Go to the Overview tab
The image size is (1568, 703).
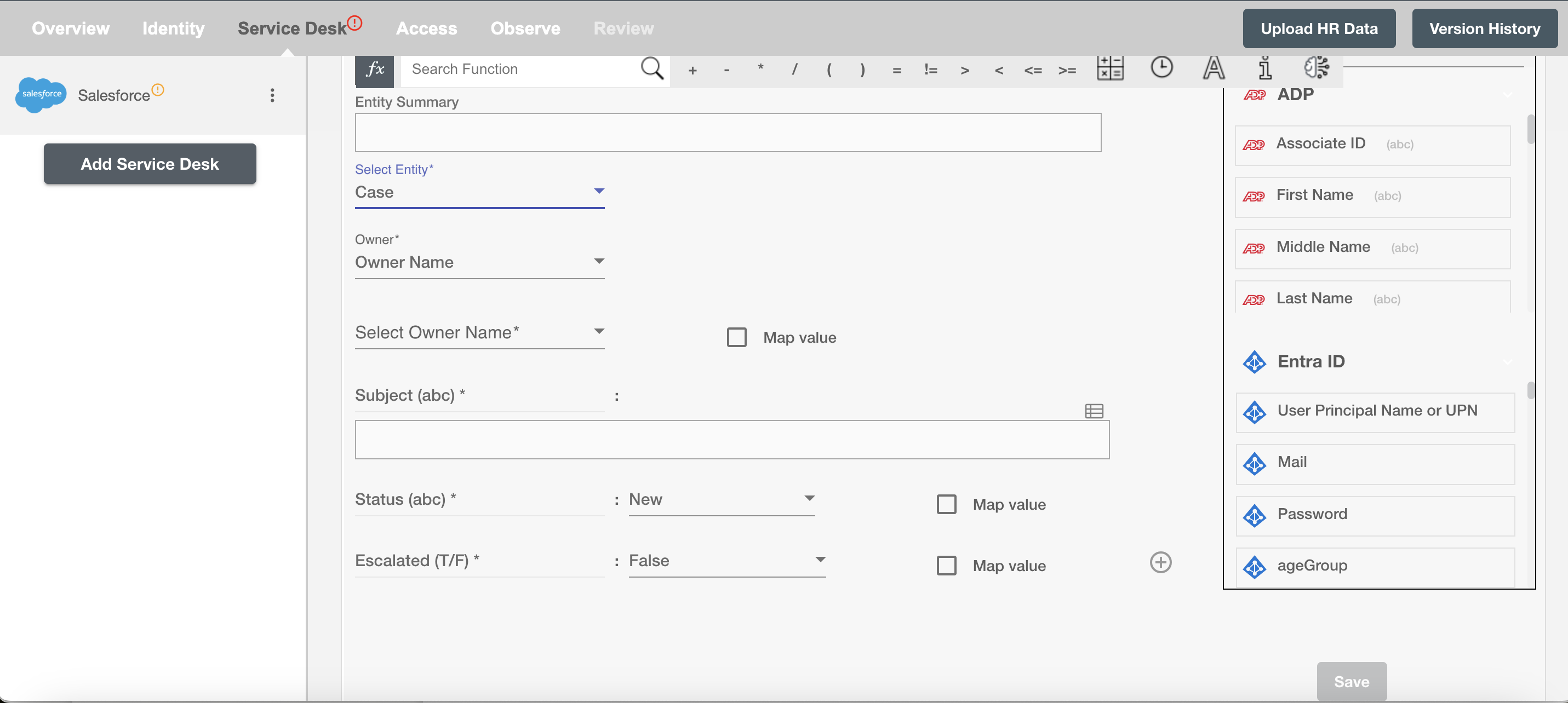[x=71, y=28]
